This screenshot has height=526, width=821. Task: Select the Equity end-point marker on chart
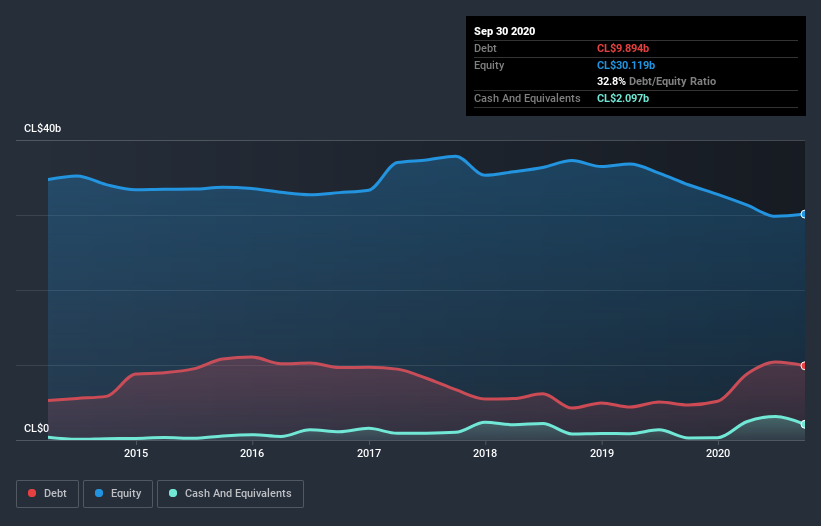tap(804, 214)
